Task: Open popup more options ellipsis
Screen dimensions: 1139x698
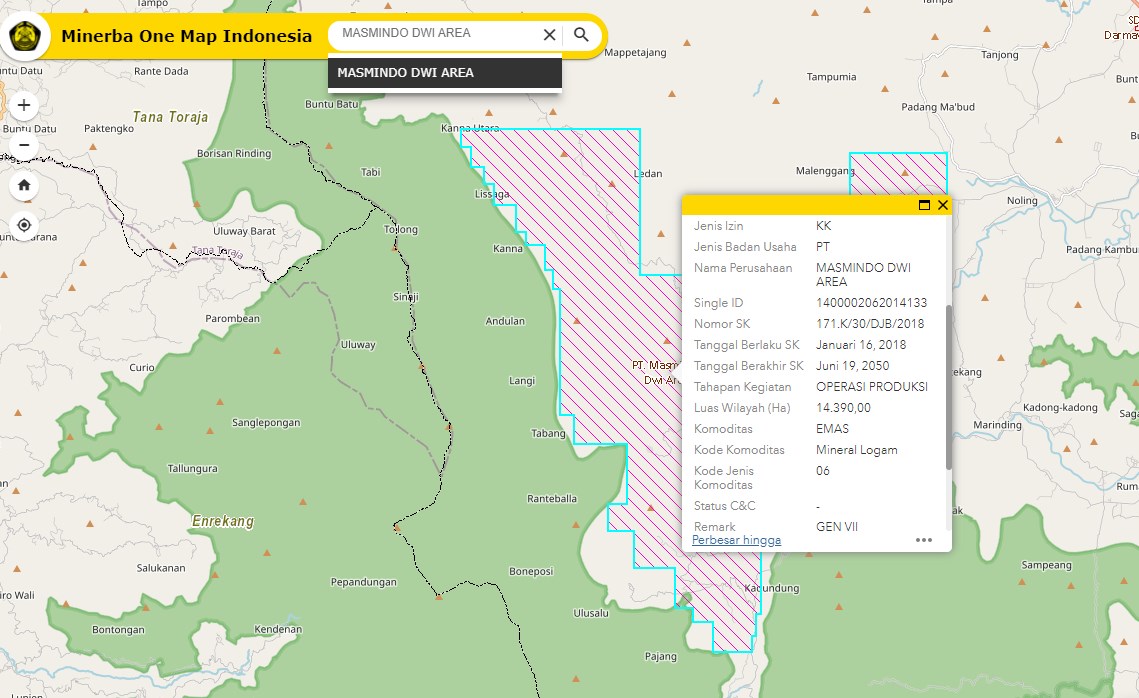Action: 924,540
